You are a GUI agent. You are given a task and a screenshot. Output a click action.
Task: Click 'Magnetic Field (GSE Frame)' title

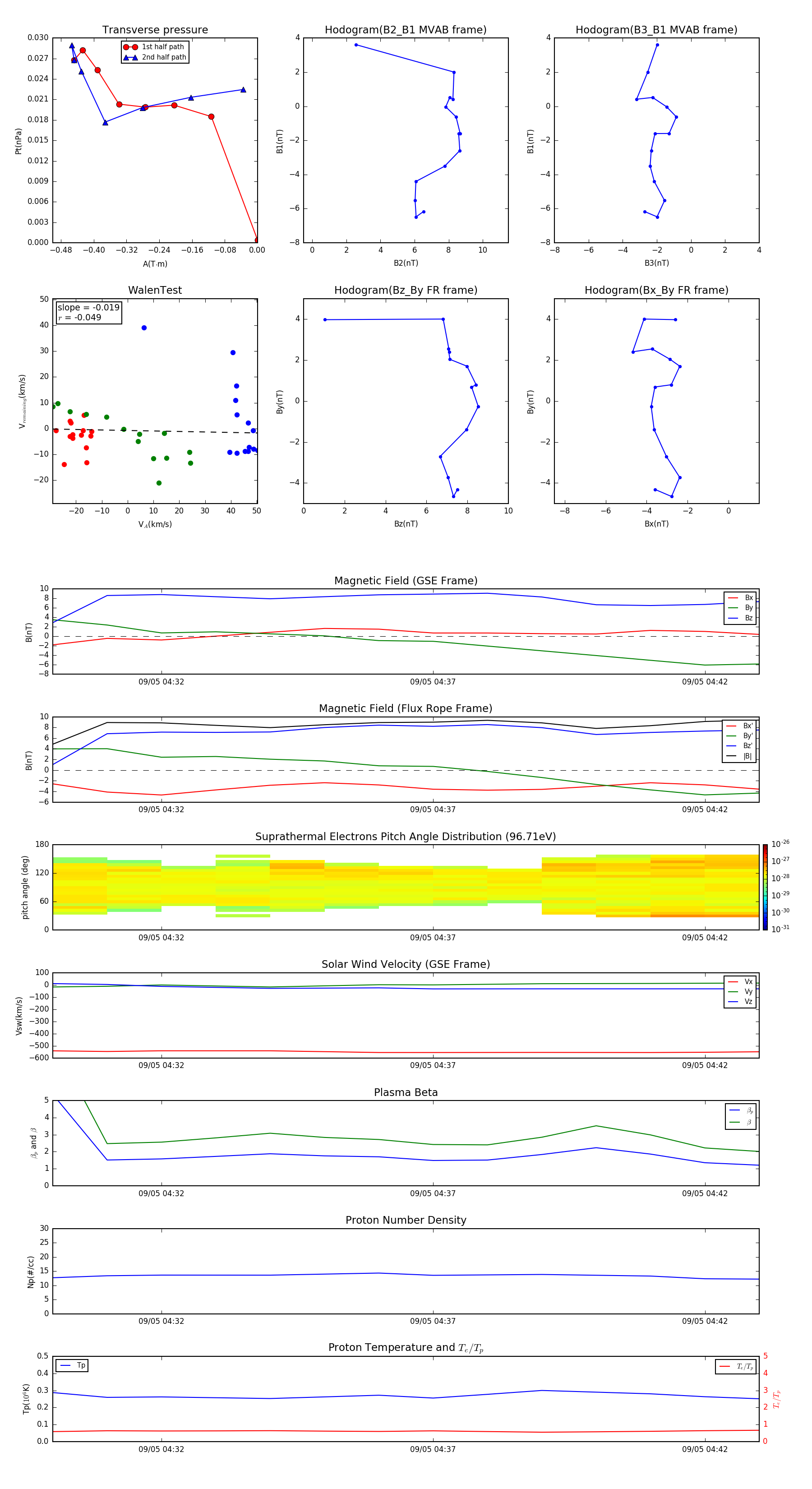(406, 581)
